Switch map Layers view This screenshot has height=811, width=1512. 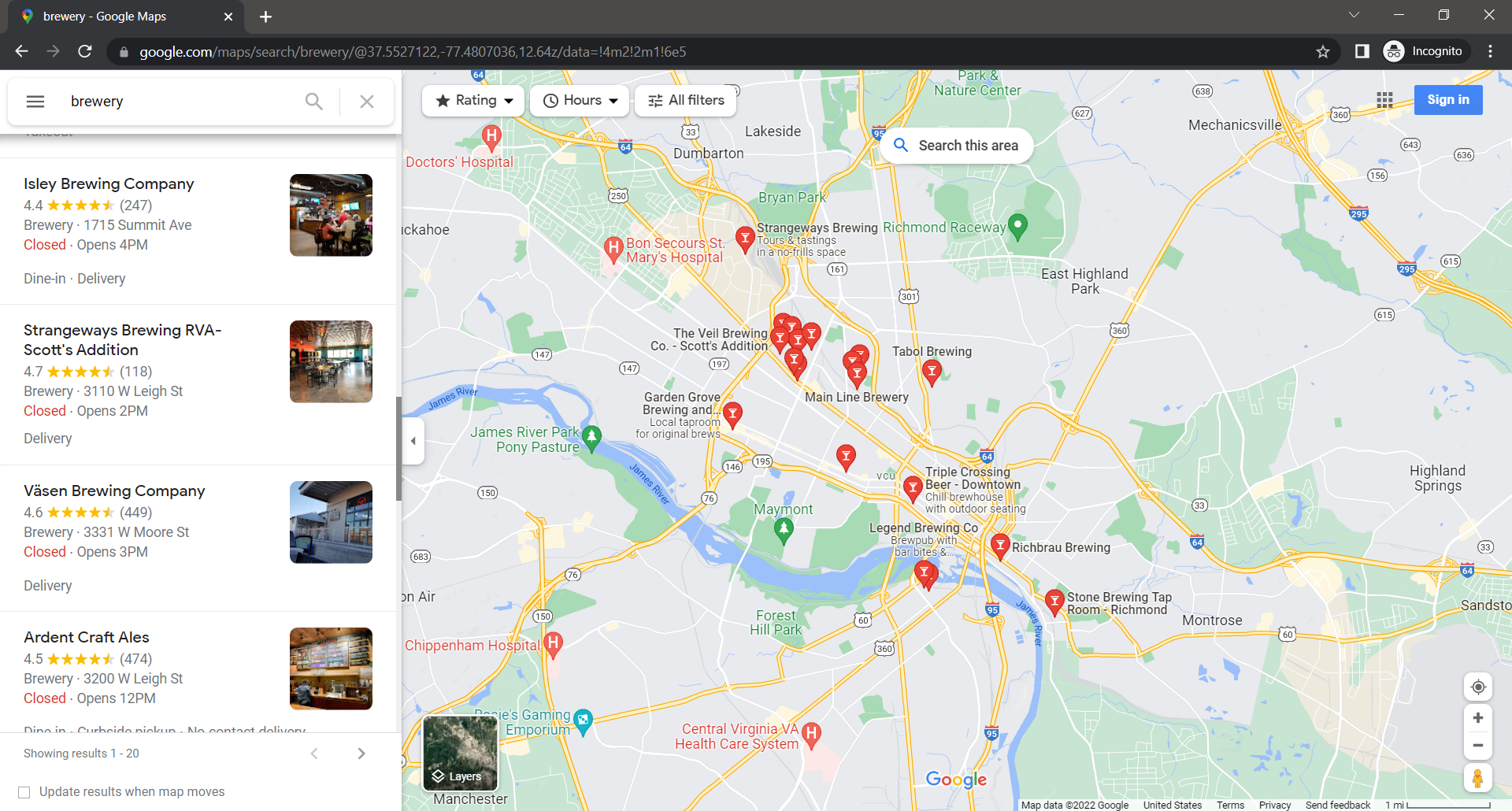point(461,754)
